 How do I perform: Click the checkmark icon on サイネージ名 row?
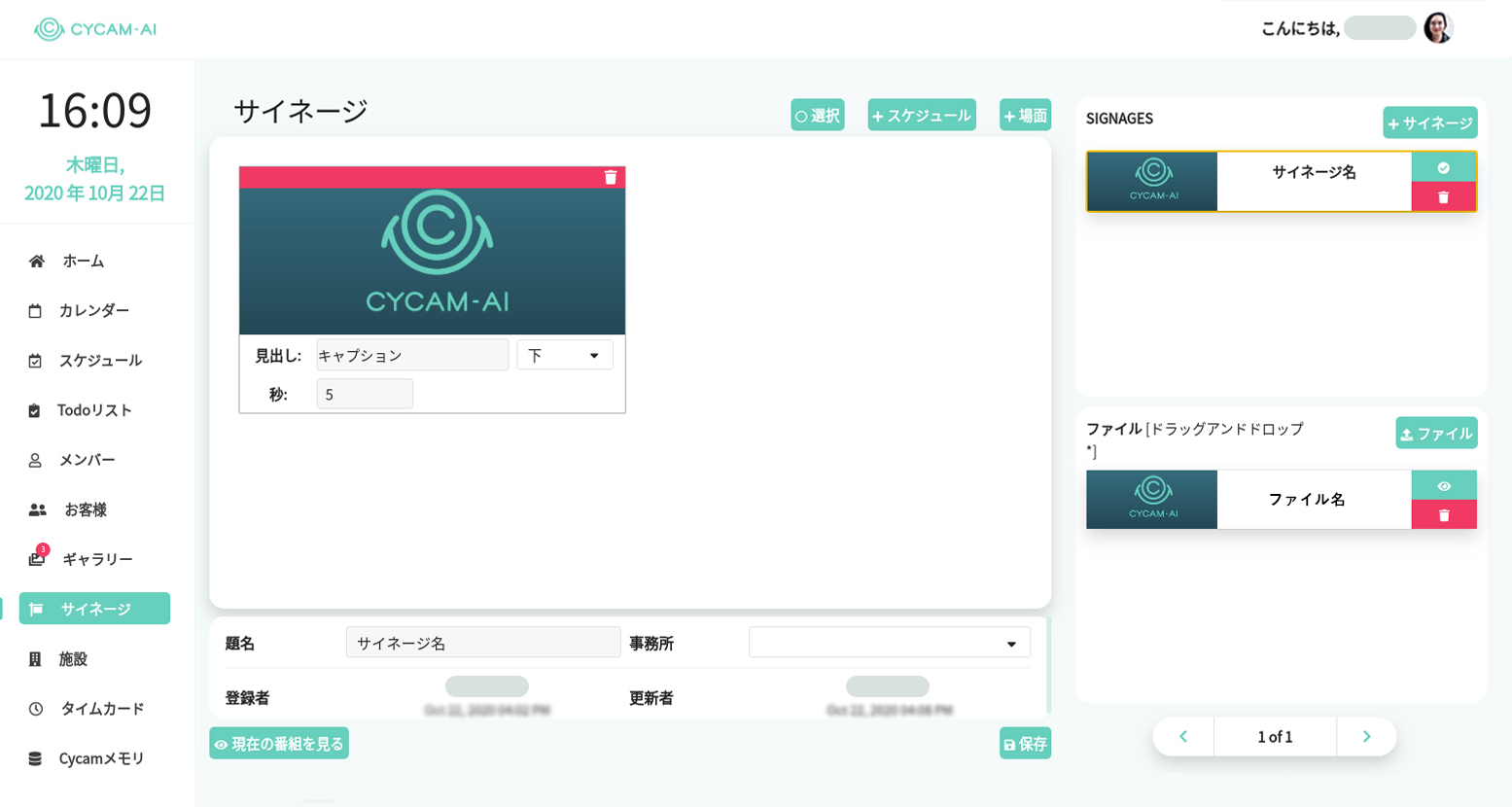tap(1444, 167)
